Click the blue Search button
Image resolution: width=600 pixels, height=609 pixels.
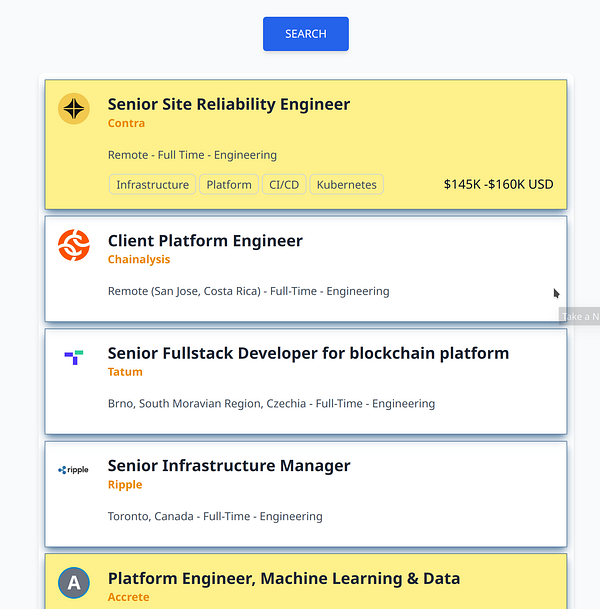(305, 34)
